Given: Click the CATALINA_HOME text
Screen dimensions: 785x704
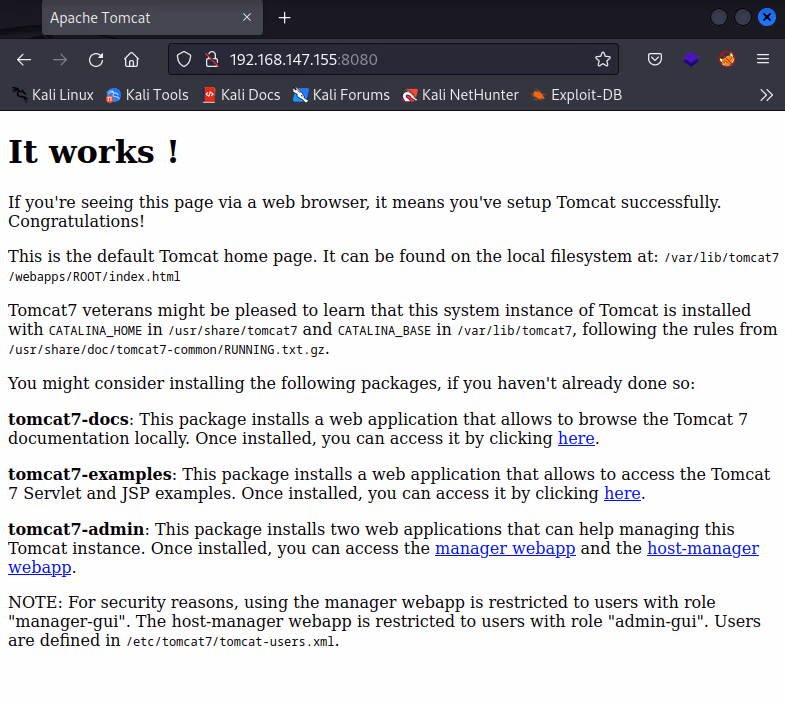Looking at the screenshot, I should click(x=95, y=331).
